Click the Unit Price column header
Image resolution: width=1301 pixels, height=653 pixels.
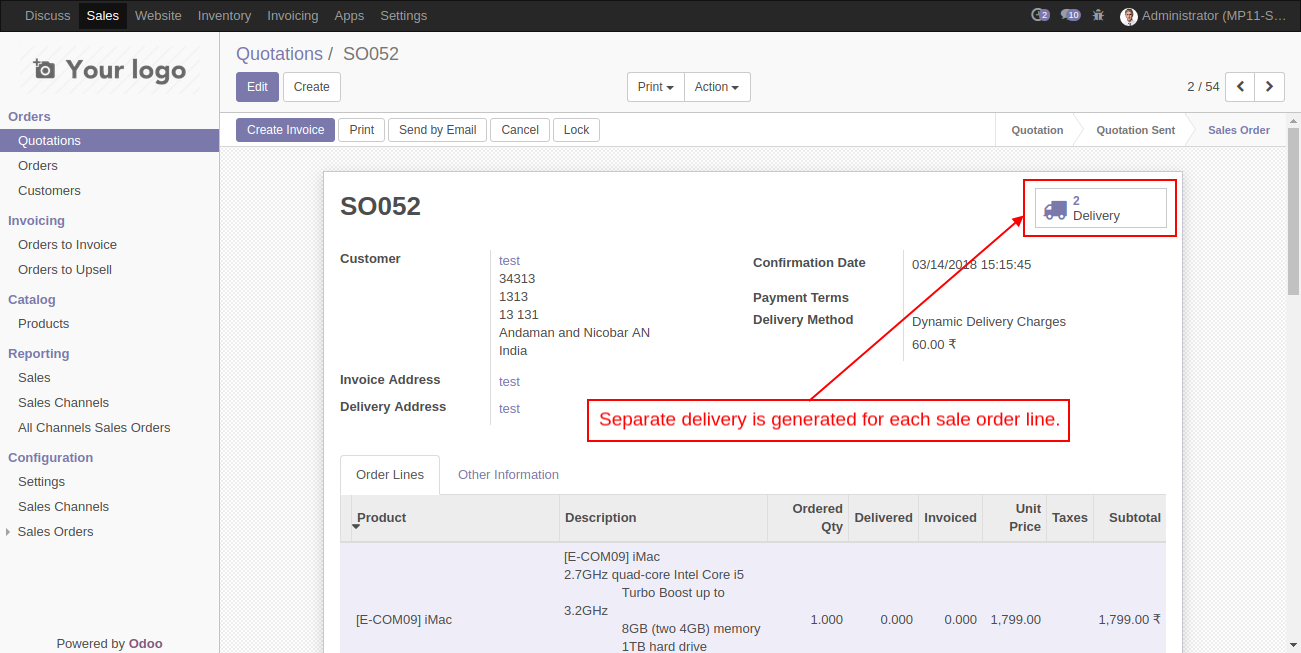pos(1014,518)
